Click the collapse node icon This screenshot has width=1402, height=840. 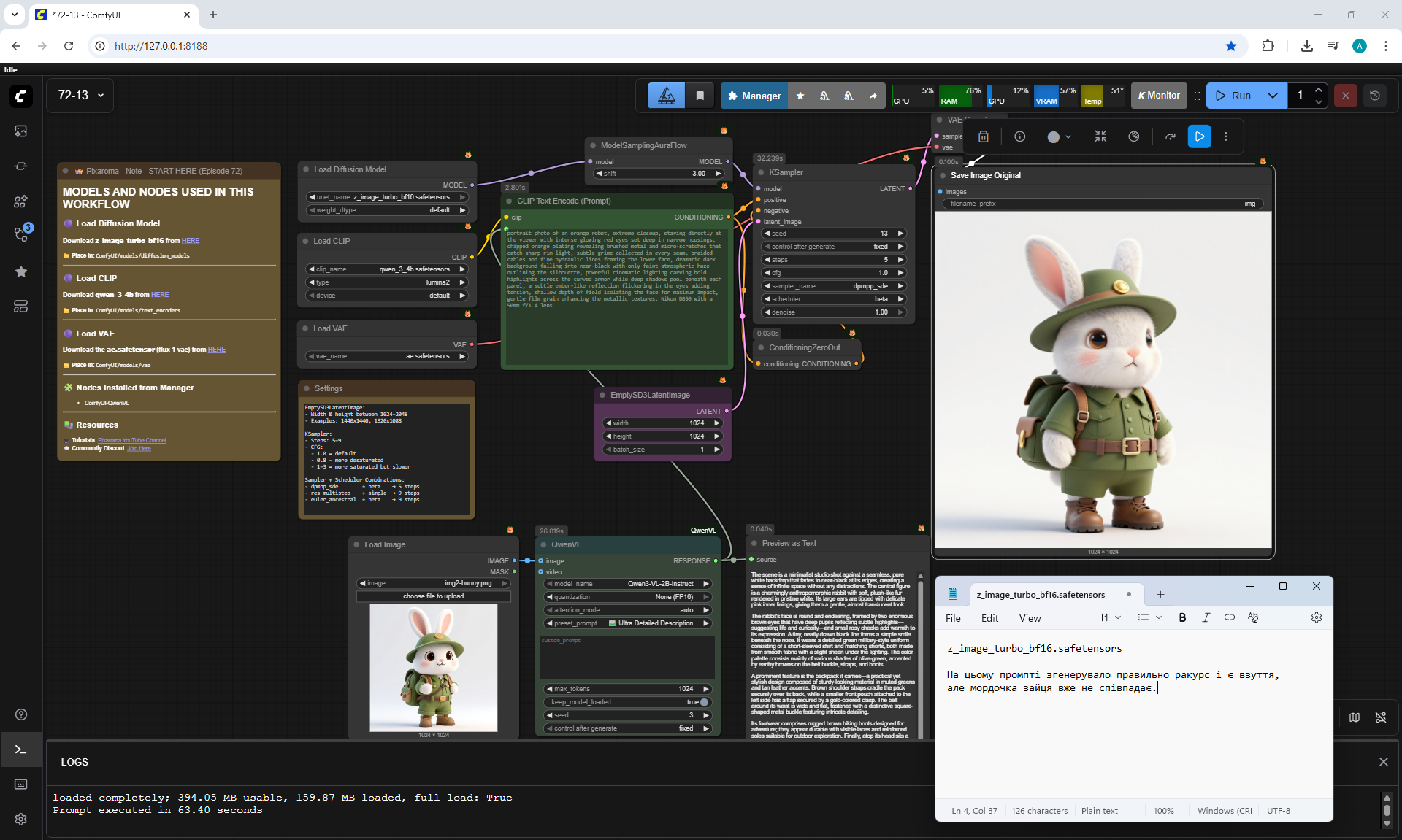coord(1100,136)
